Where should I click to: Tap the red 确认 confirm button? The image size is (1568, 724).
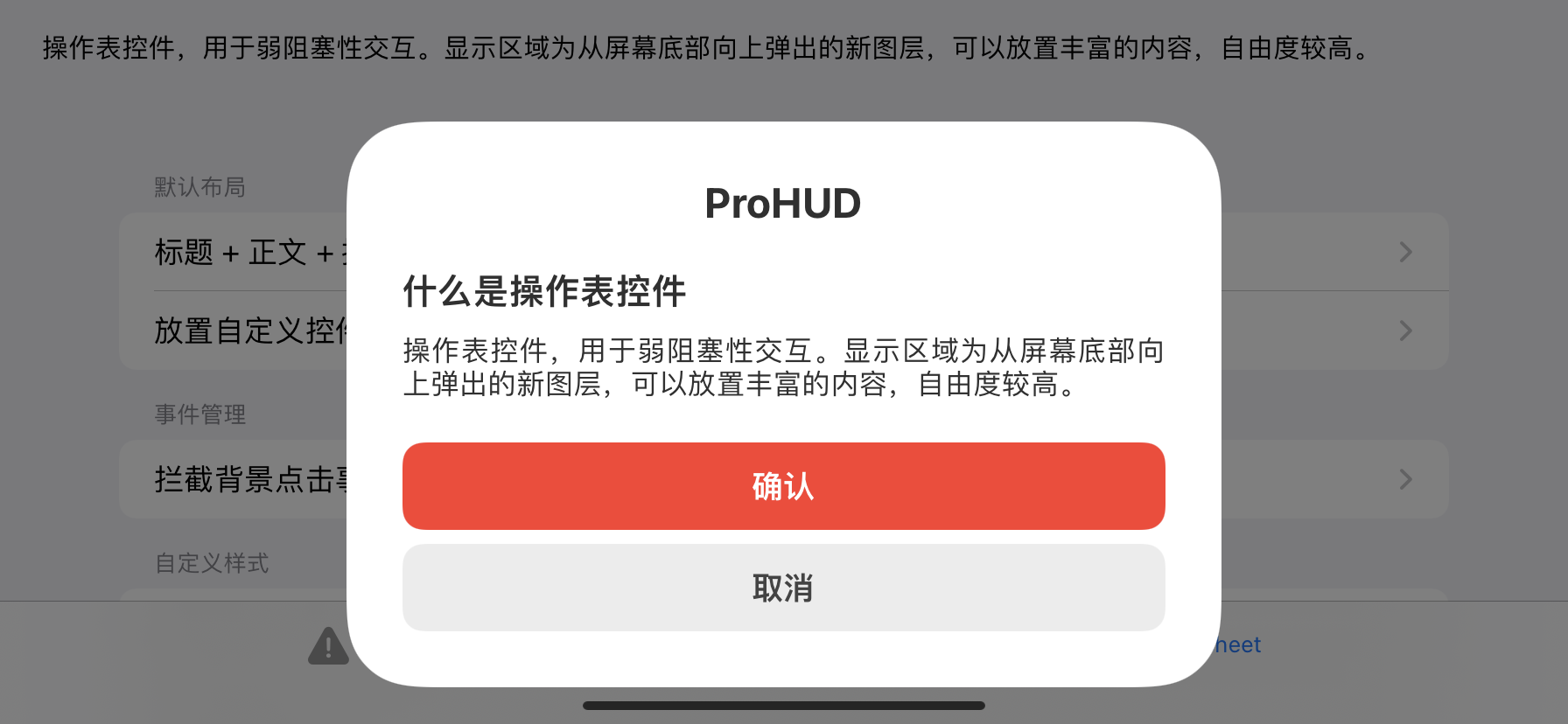pyautogui.click(x=783, y=486)
